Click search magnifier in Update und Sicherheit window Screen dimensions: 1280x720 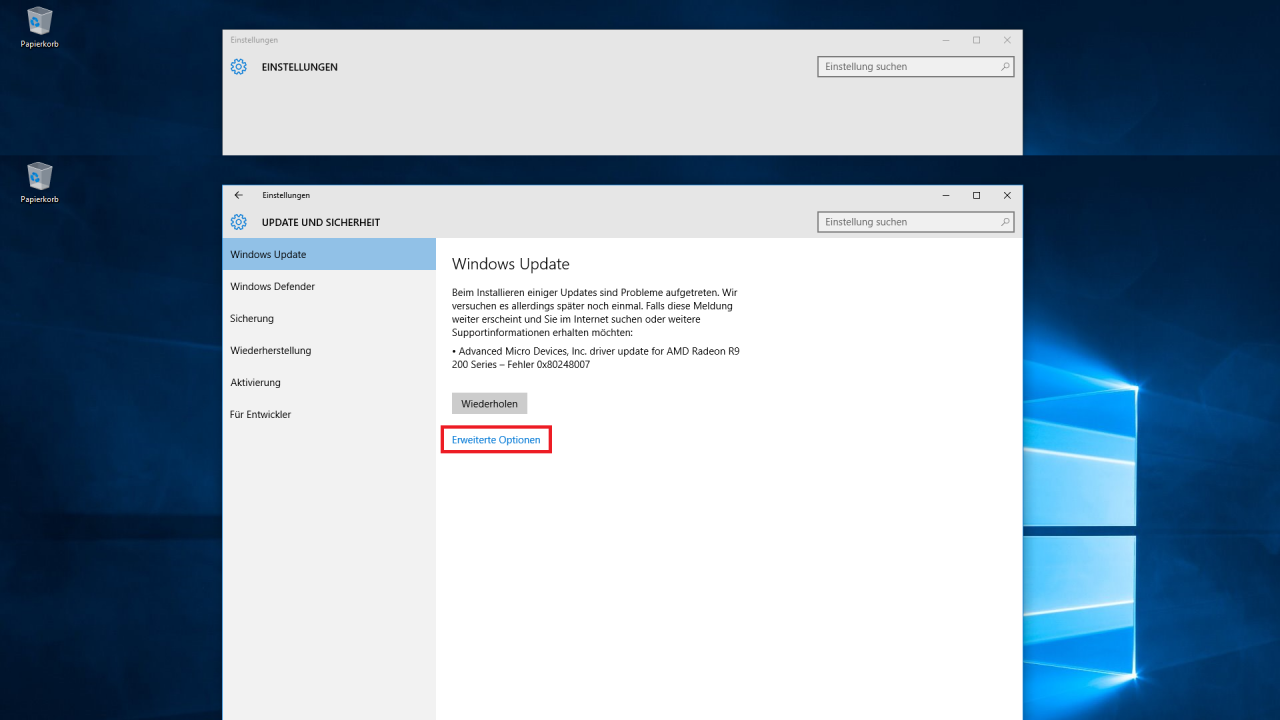(1005, 222)
